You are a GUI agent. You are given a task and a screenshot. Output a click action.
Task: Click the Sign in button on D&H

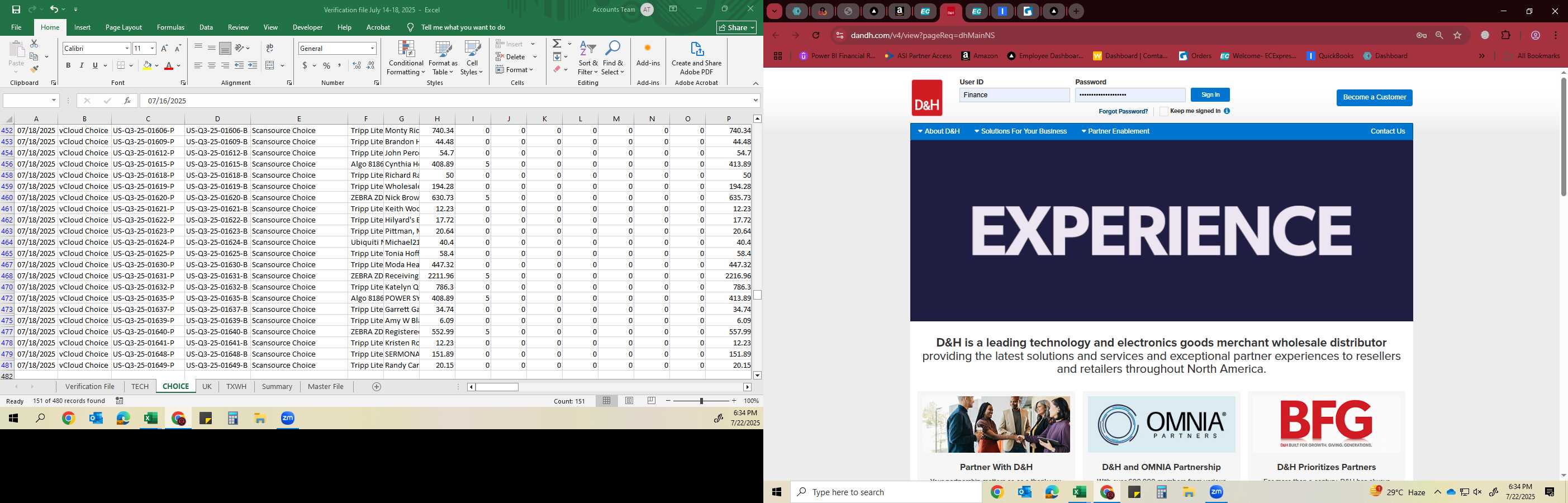click(1210, 95)
